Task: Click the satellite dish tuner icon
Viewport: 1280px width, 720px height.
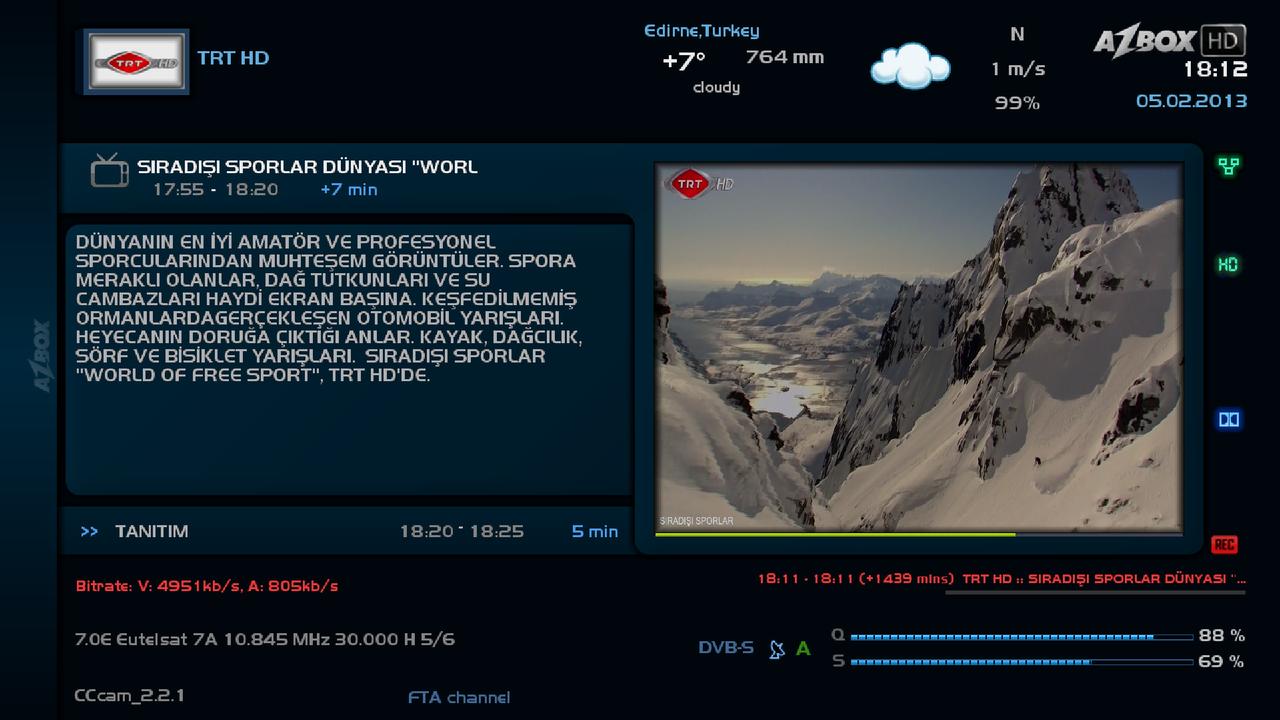Action: (x=777, y=649)
